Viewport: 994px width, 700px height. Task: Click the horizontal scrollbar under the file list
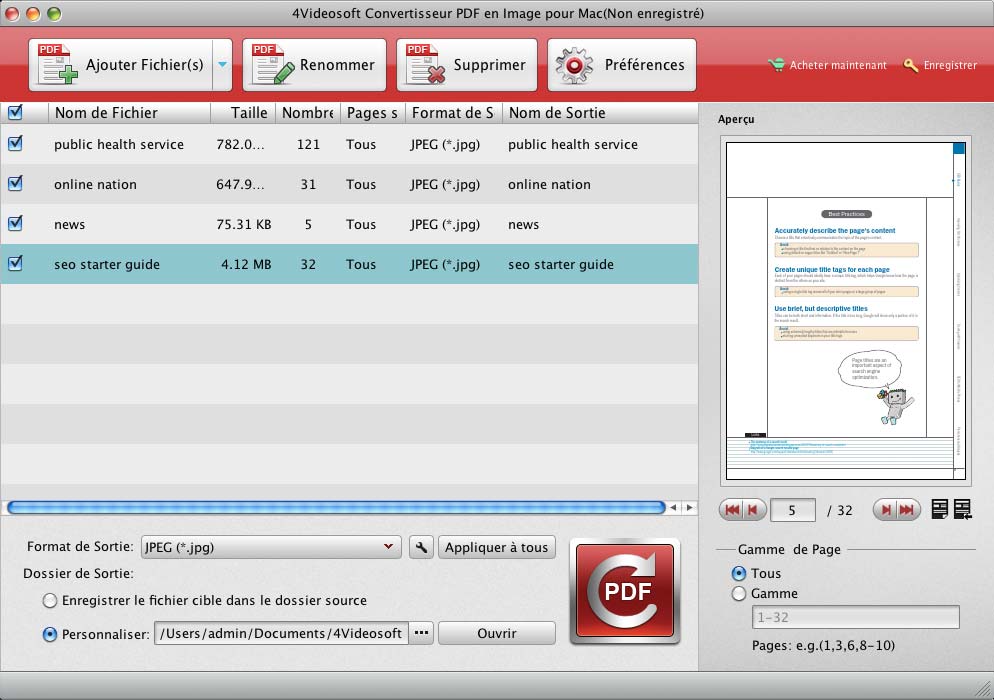(336, 508)
